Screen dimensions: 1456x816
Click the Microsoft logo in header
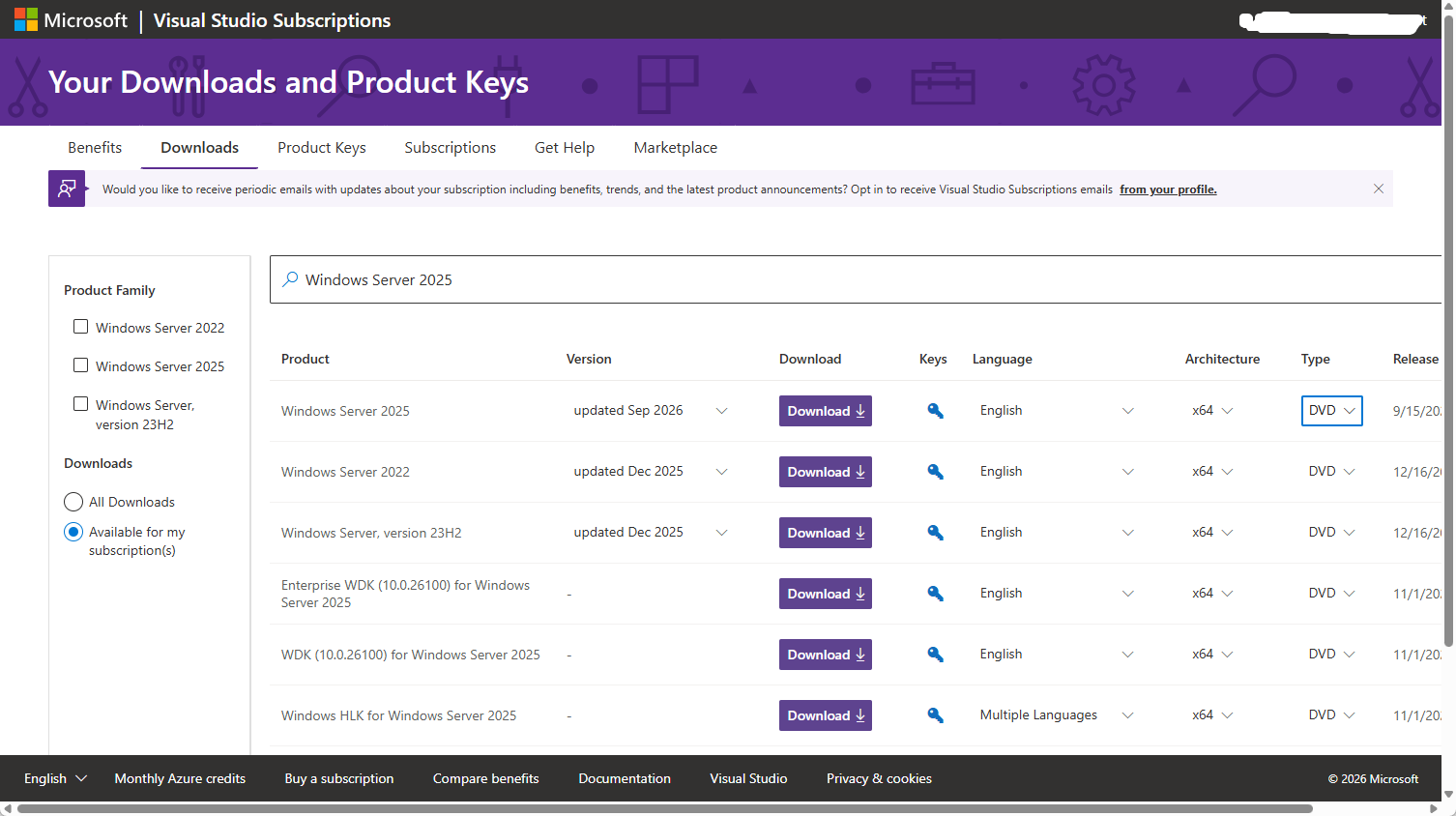(26, 19)
